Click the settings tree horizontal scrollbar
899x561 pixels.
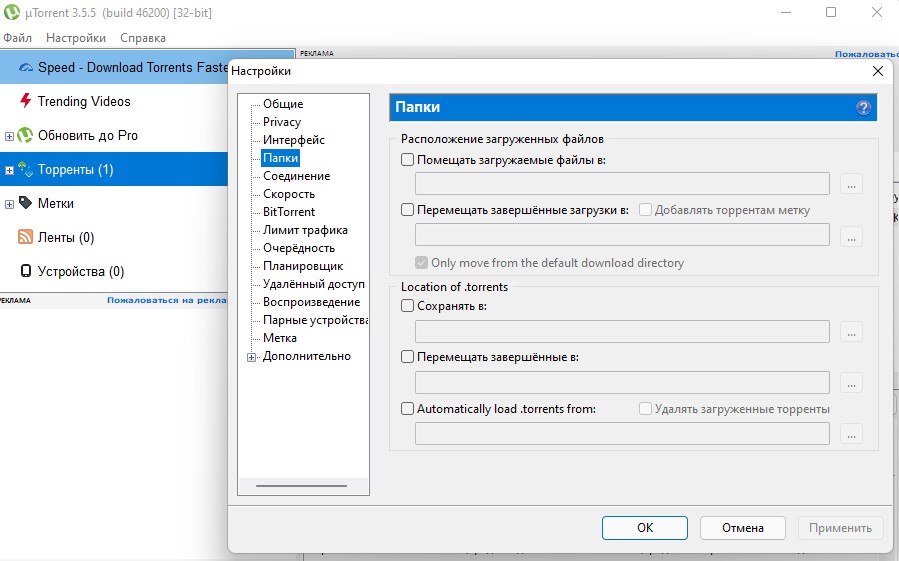(302, 486)
